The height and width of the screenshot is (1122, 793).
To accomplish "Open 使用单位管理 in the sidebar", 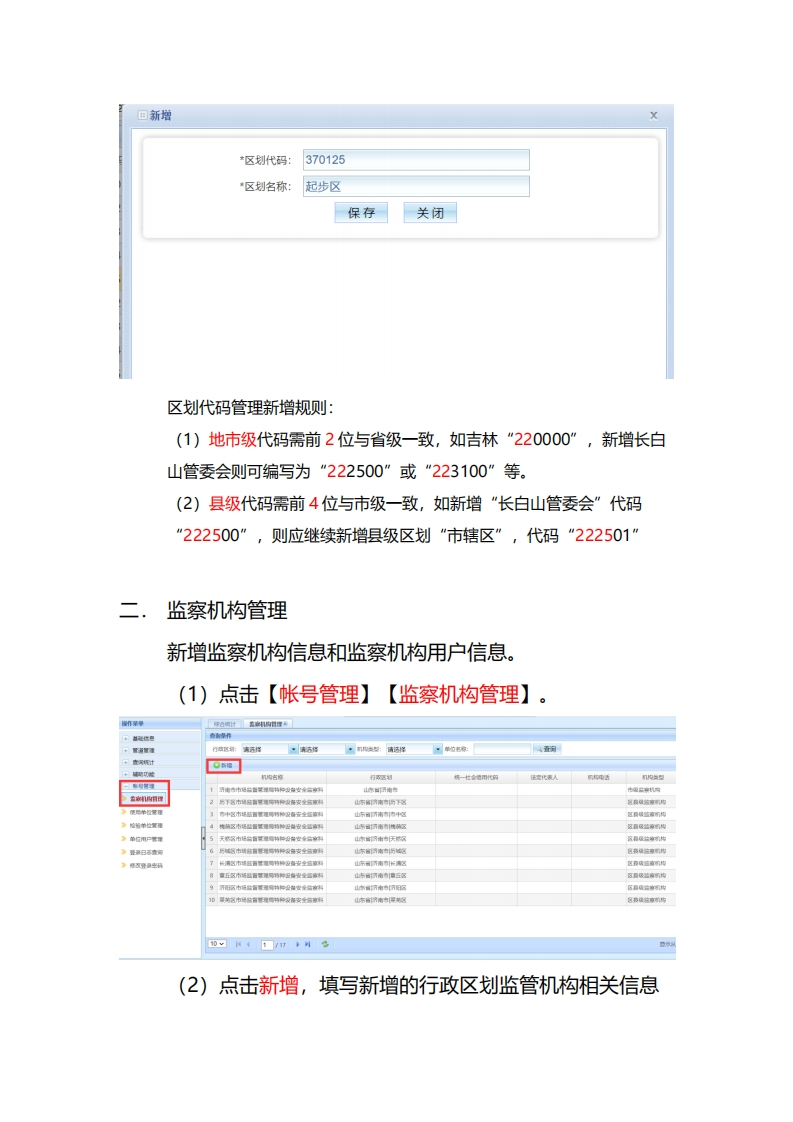I will [146, 812].
